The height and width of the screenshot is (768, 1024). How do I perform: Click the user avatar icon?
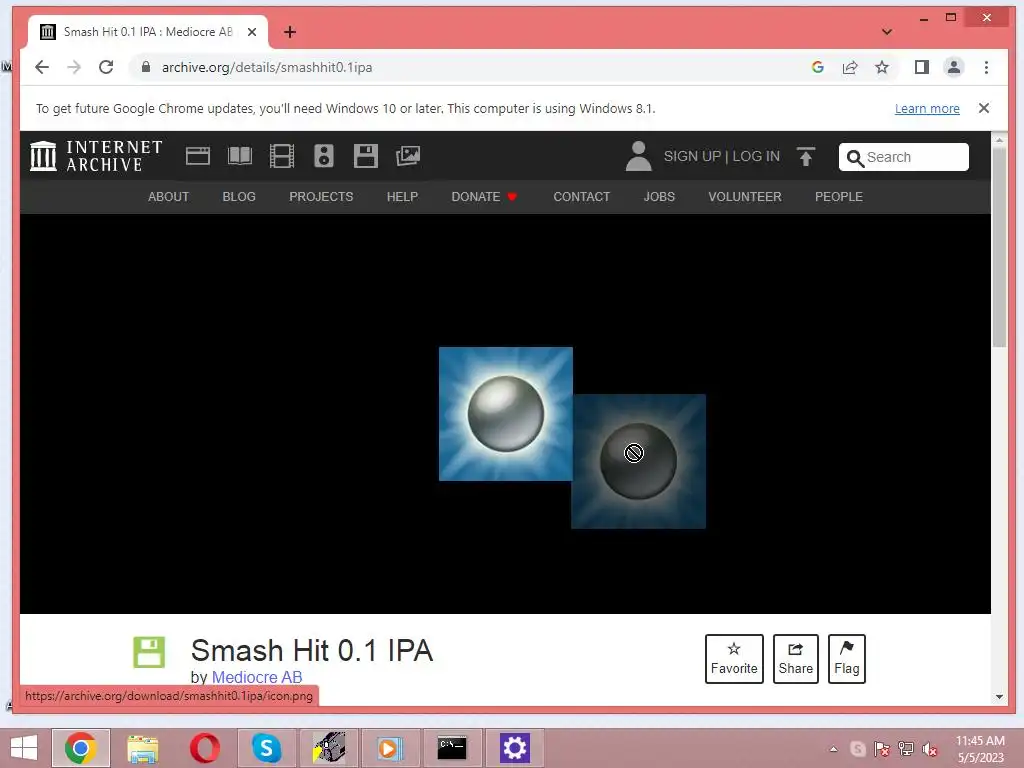[x=639, y=156]
